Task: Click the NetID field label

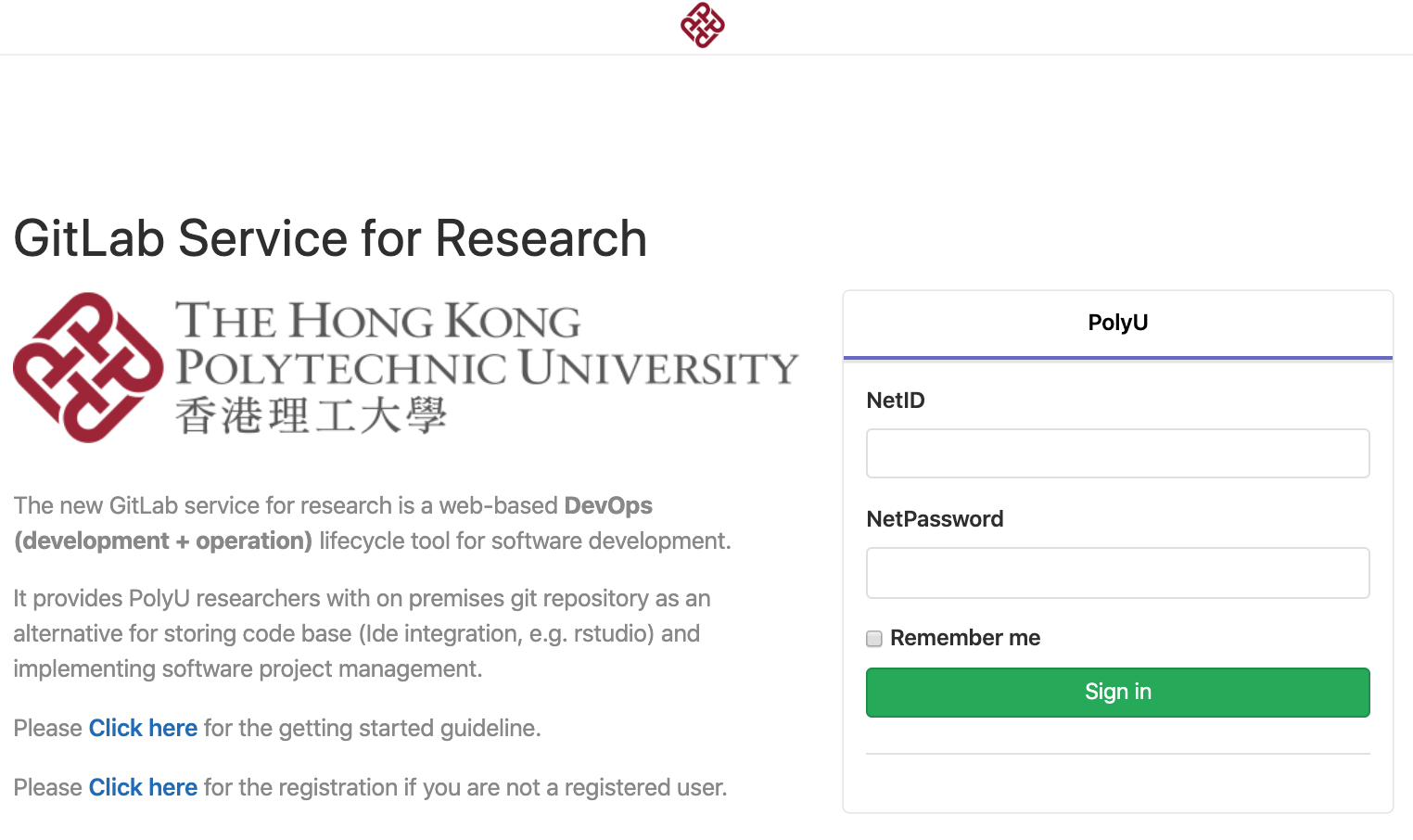Action: click(896, 401)
